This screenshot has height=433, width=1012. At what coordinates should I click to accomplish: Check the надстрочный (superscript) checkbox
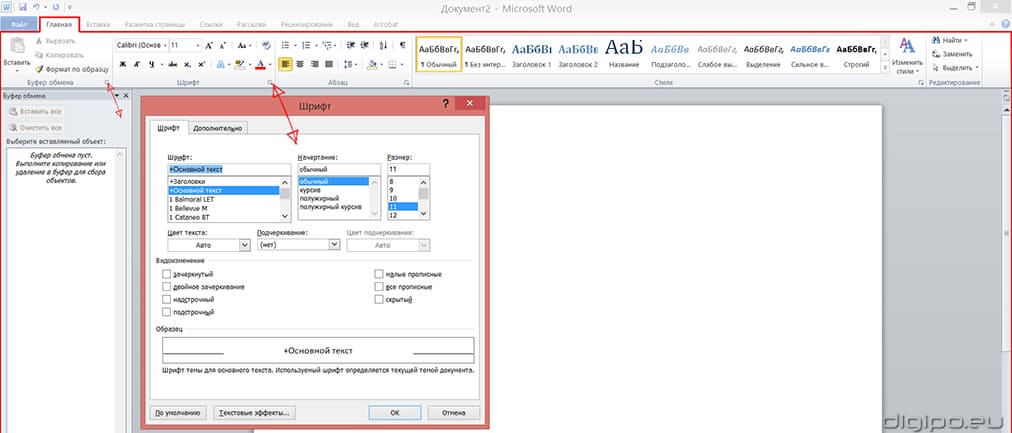tap(166, 299)
